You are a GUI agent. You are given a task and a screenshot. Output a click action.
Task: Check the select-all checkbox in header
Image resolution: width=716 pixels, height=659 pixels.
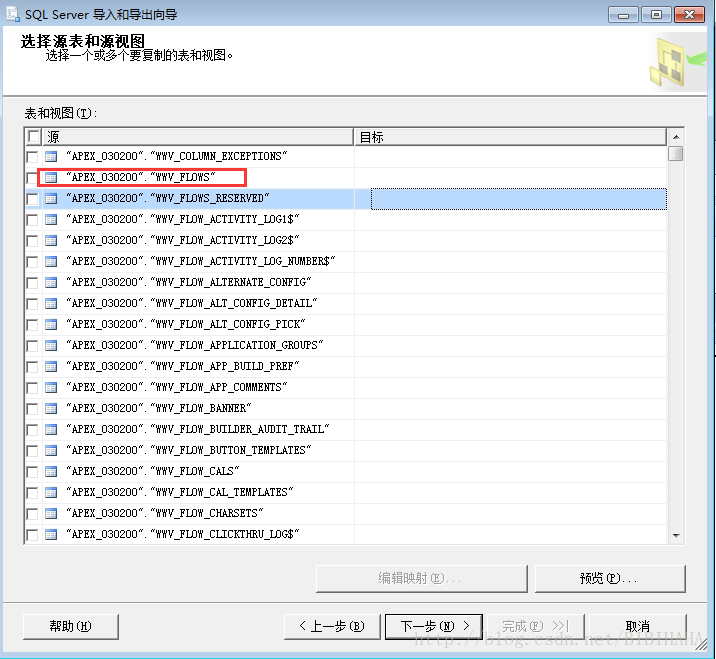tap(33, 137)
